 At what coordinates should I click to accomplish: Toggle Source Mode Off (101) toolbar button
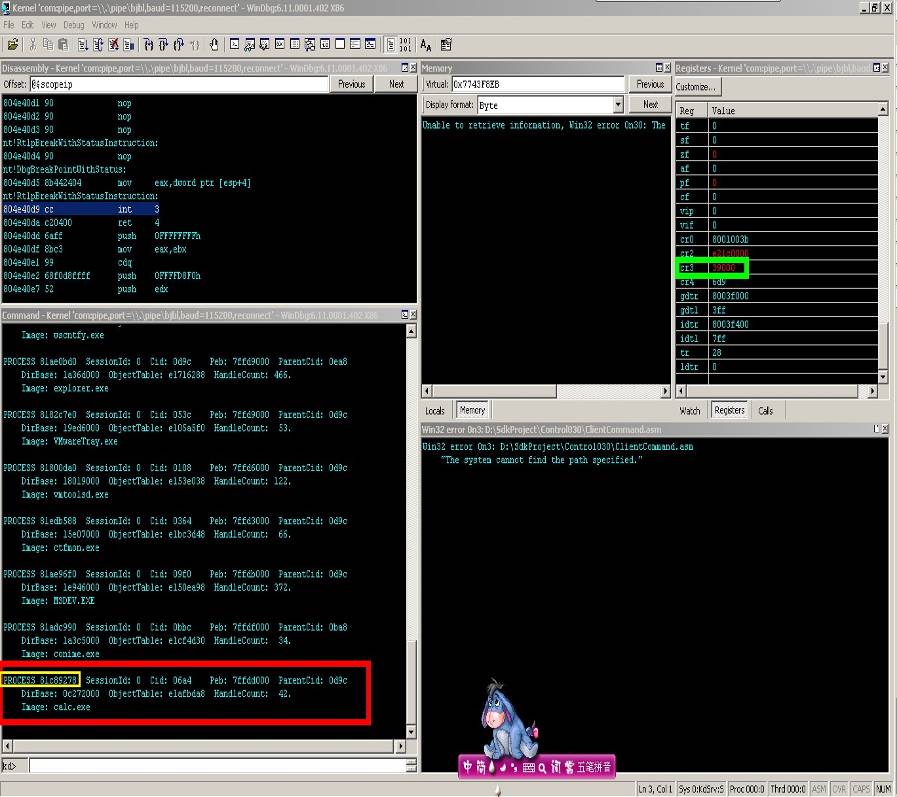click(406, 45)
